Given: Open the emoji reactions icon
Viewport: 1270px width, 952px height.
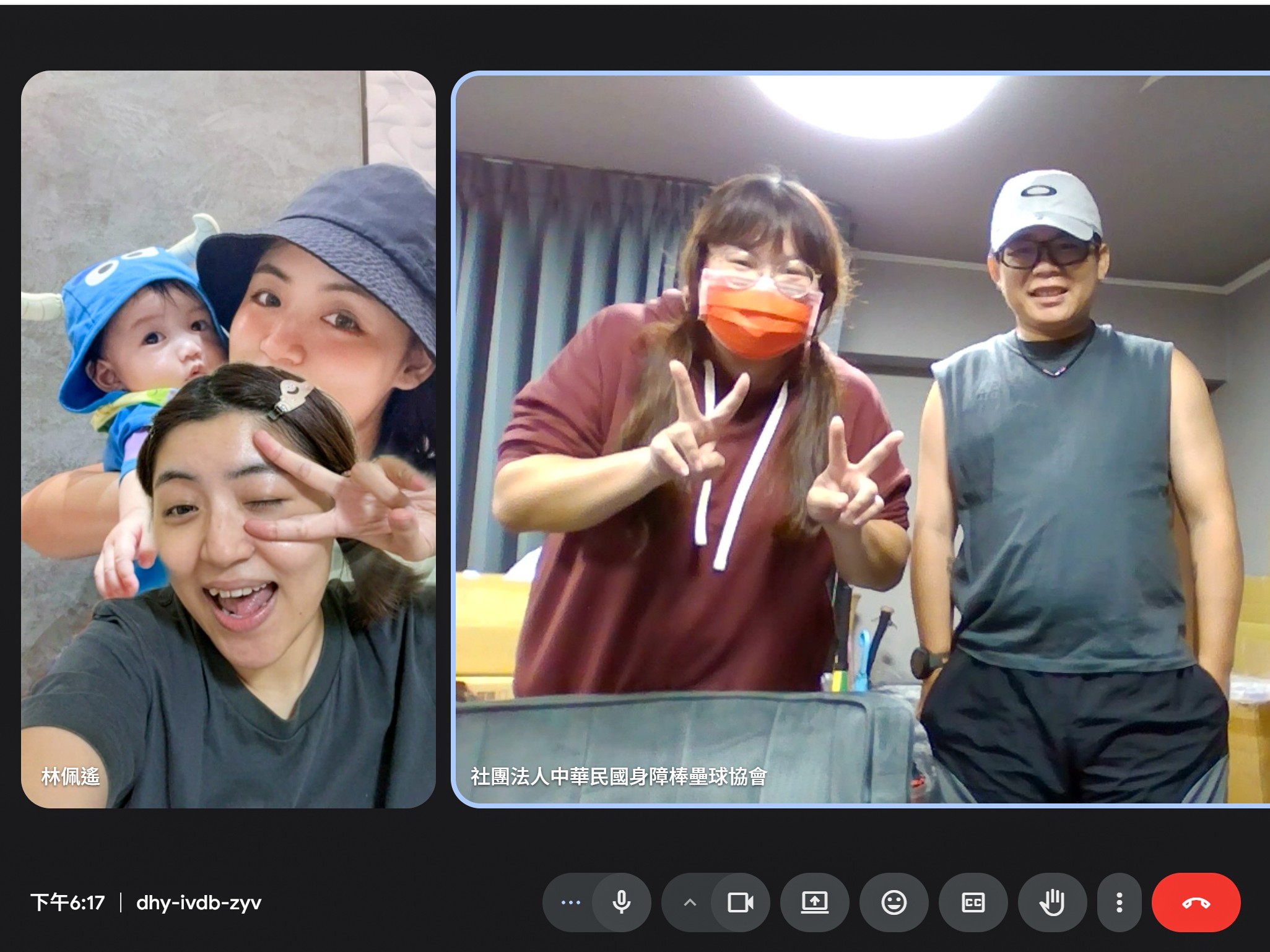Looking at the screenshot, I should tap(894, 902).
